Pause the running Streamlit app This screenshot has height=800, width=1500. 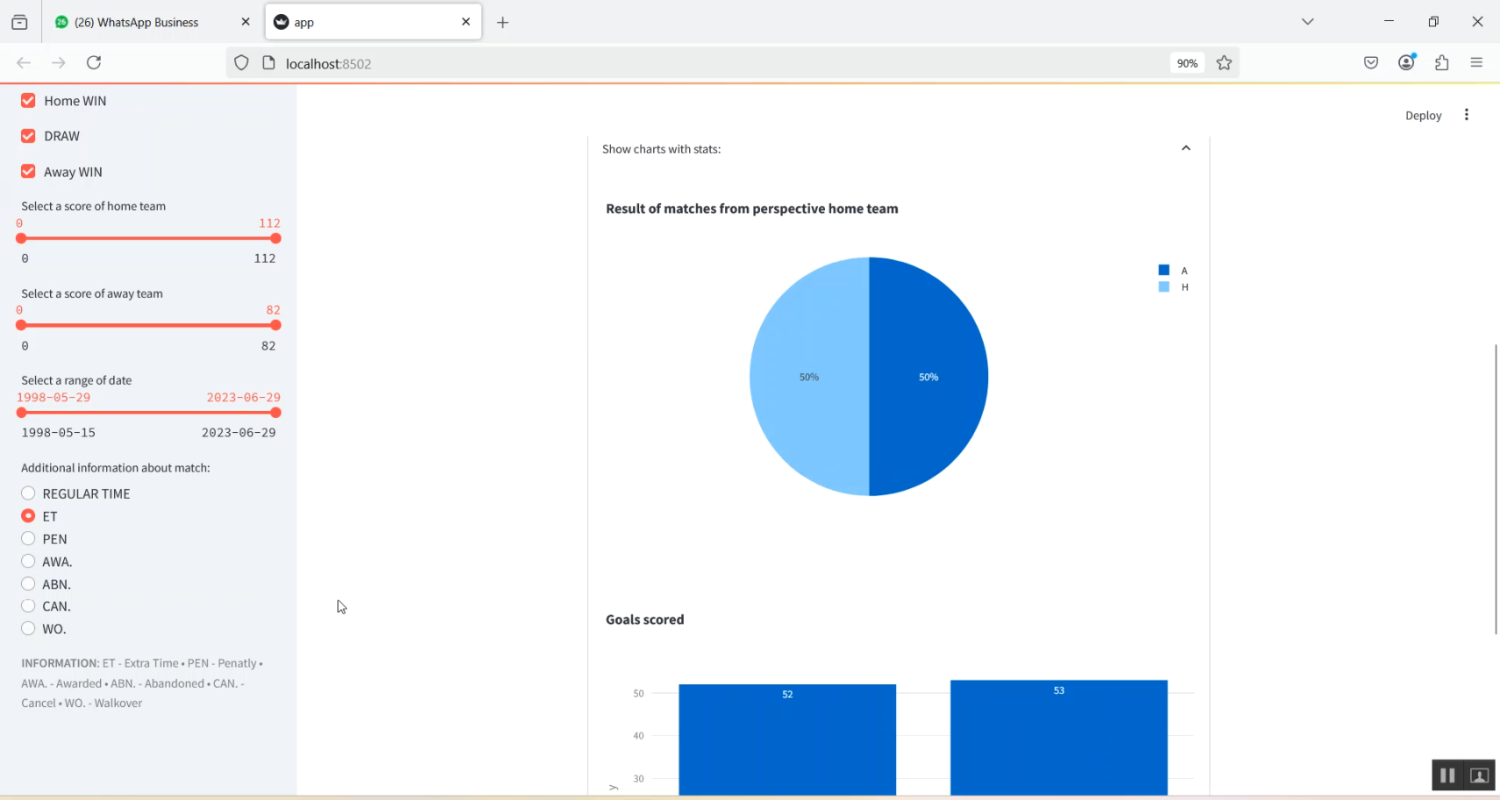1447,774
